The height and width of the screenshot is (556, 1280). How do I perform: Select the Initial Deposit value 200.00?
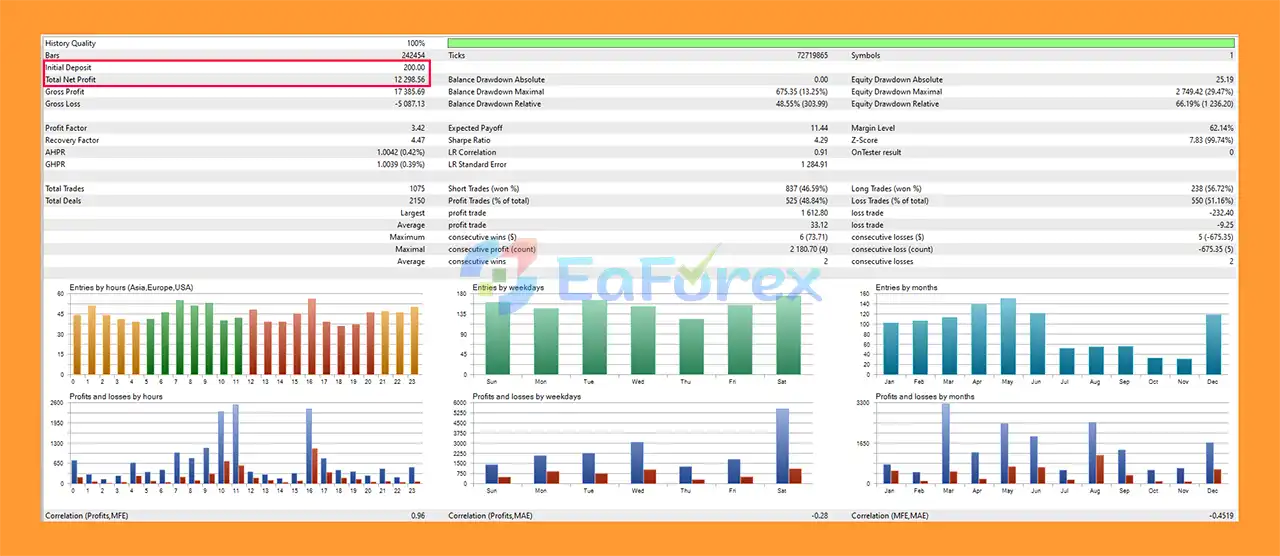(x=407, y=68)
